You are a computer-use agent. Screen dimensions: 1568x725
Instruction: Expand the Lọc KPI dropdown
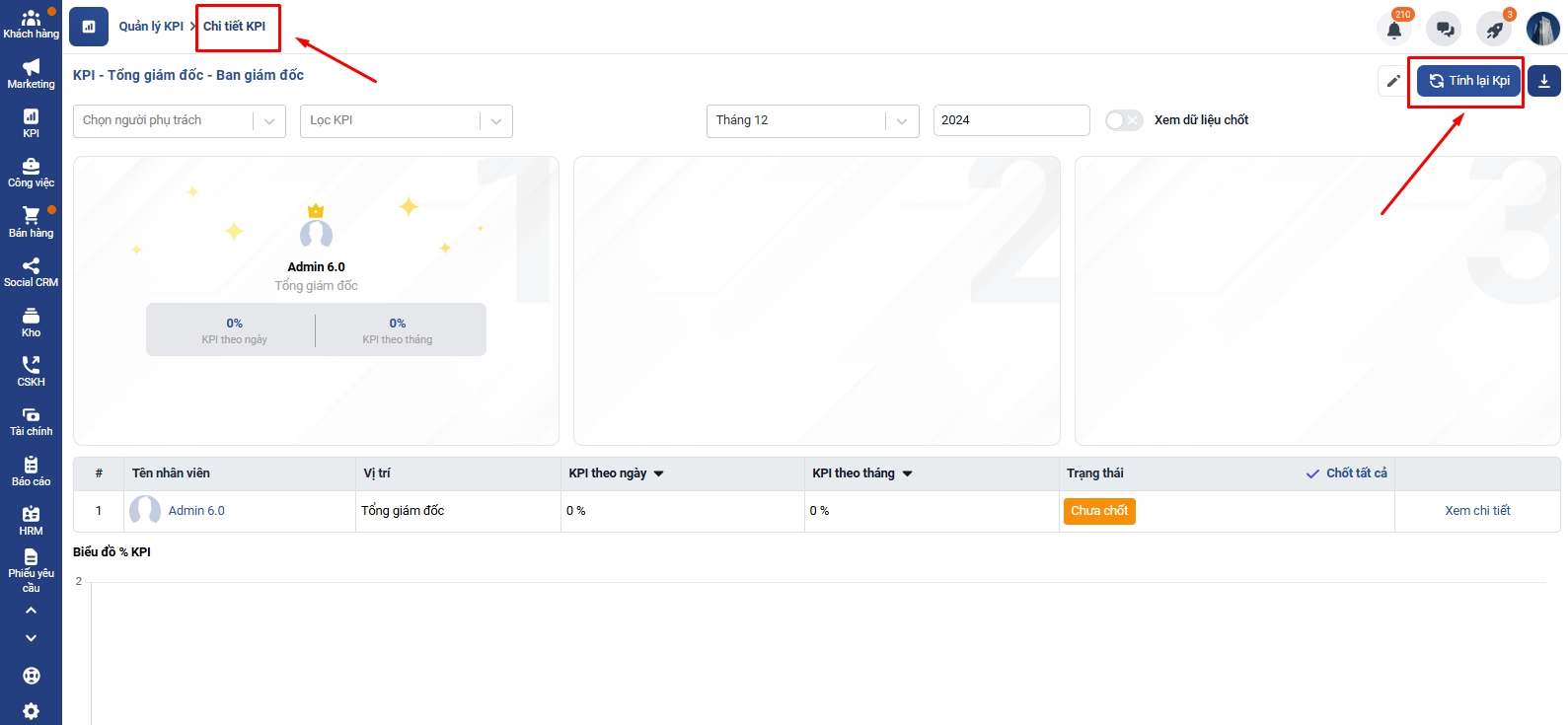pos(406,120)
